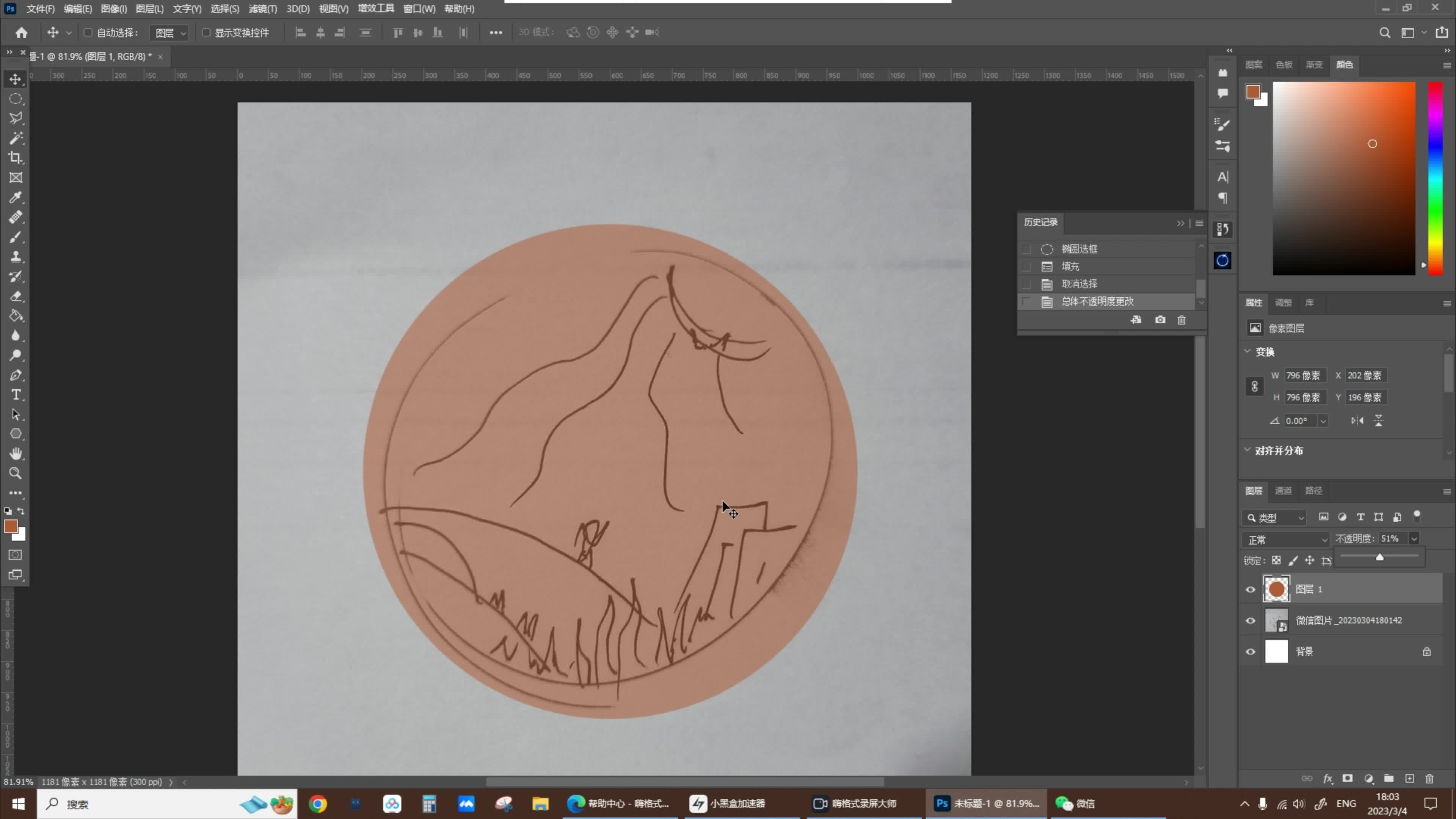Select the Eraser tool
Image resolution: width=1456 pixels, height=819 pixels.
point(15,296)
